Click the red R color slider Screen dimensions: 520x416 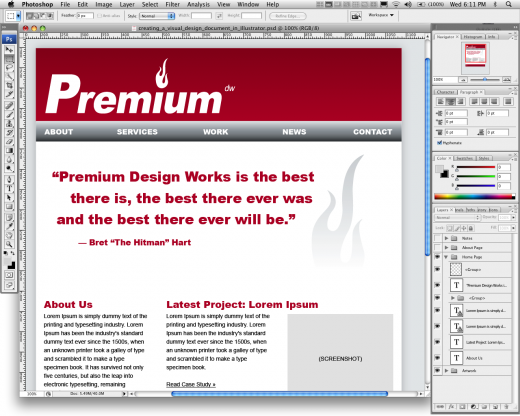click(476, 167)
